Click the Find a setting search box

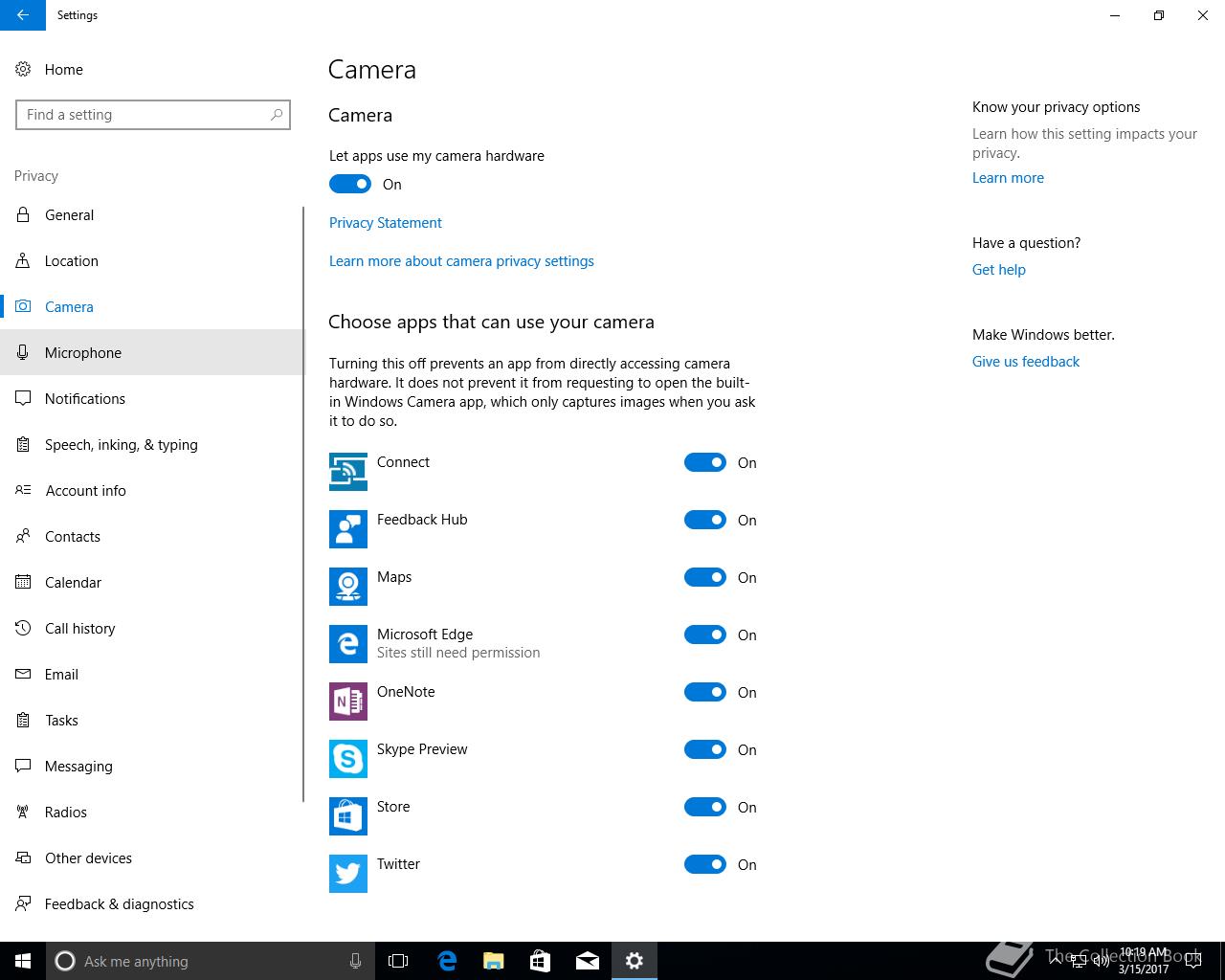[153, 115]
